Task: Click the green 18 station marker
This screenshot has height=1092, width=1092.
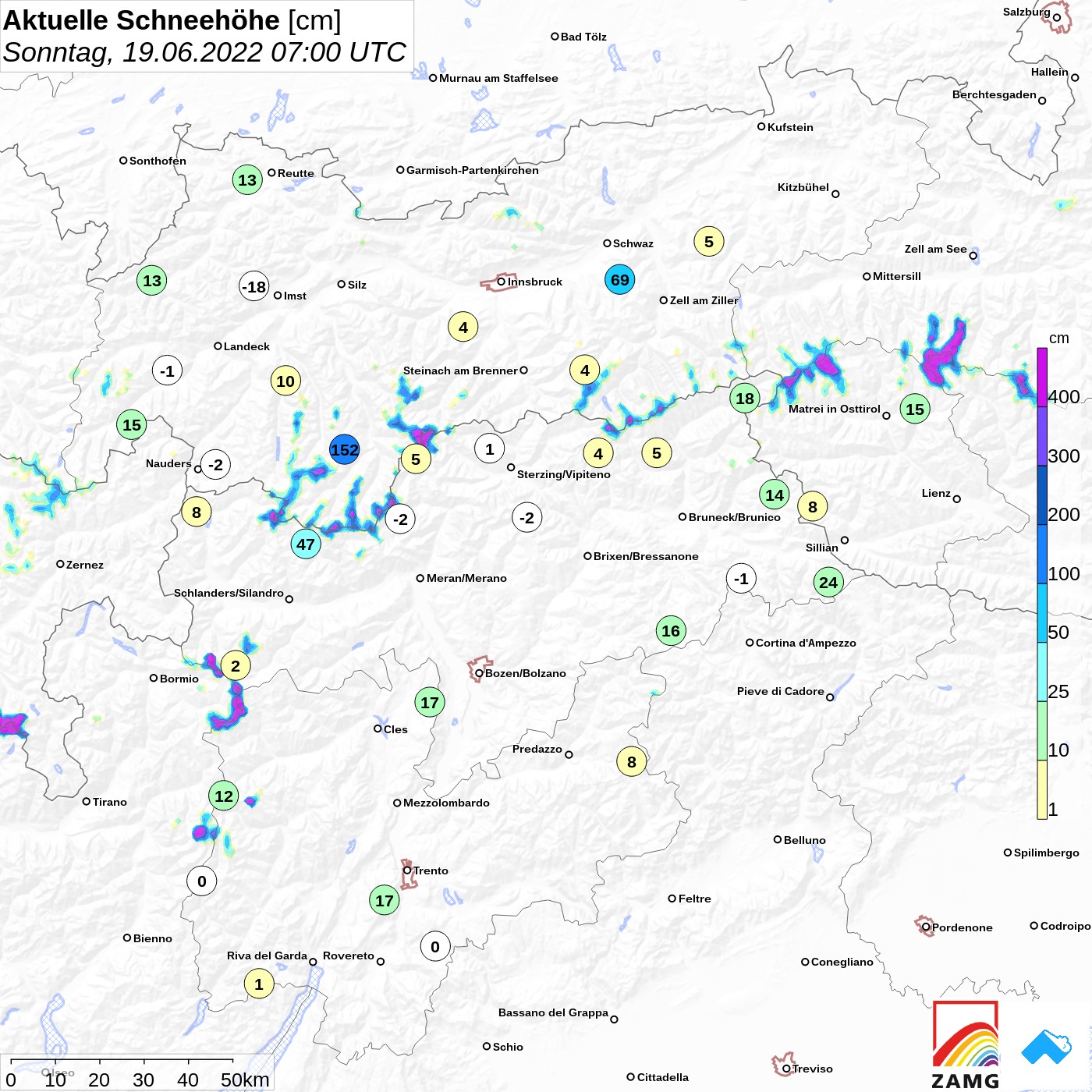Action: point(745,399)
